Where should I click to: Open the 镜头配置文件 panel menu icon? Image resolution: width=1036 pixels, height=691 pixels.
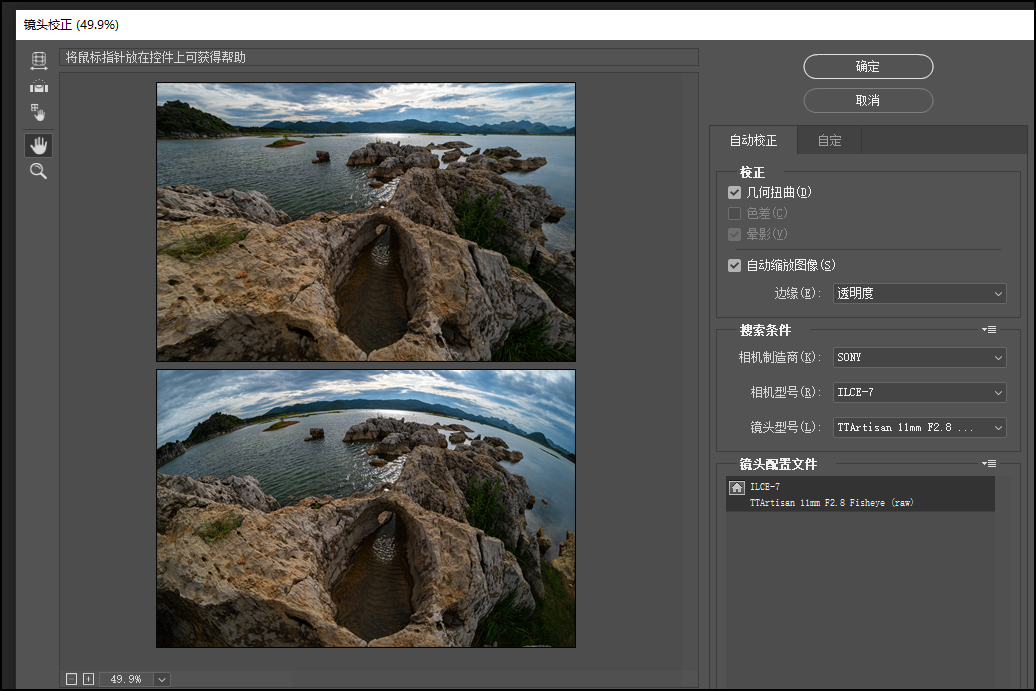[989, 463]
